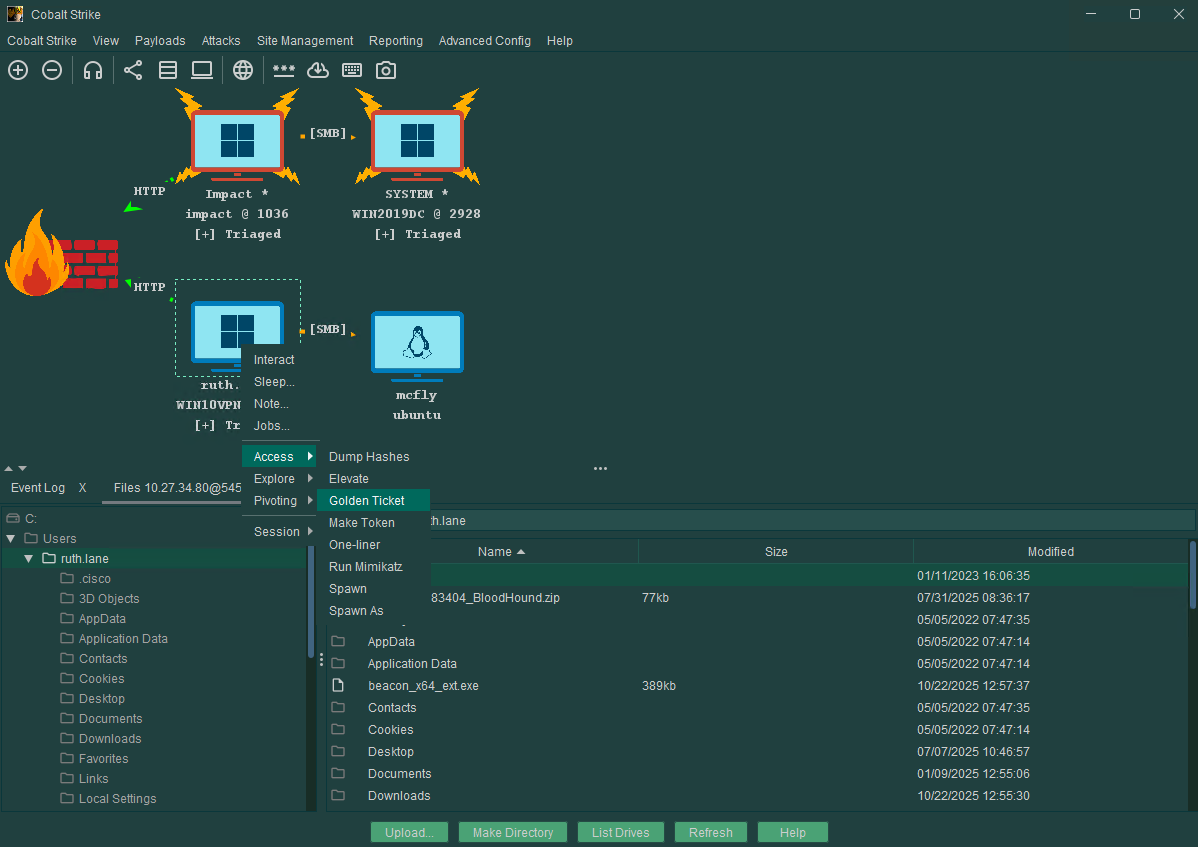View credentials via the asterisks icon
Screen dimensions: 1198x847
click(284, 70)
